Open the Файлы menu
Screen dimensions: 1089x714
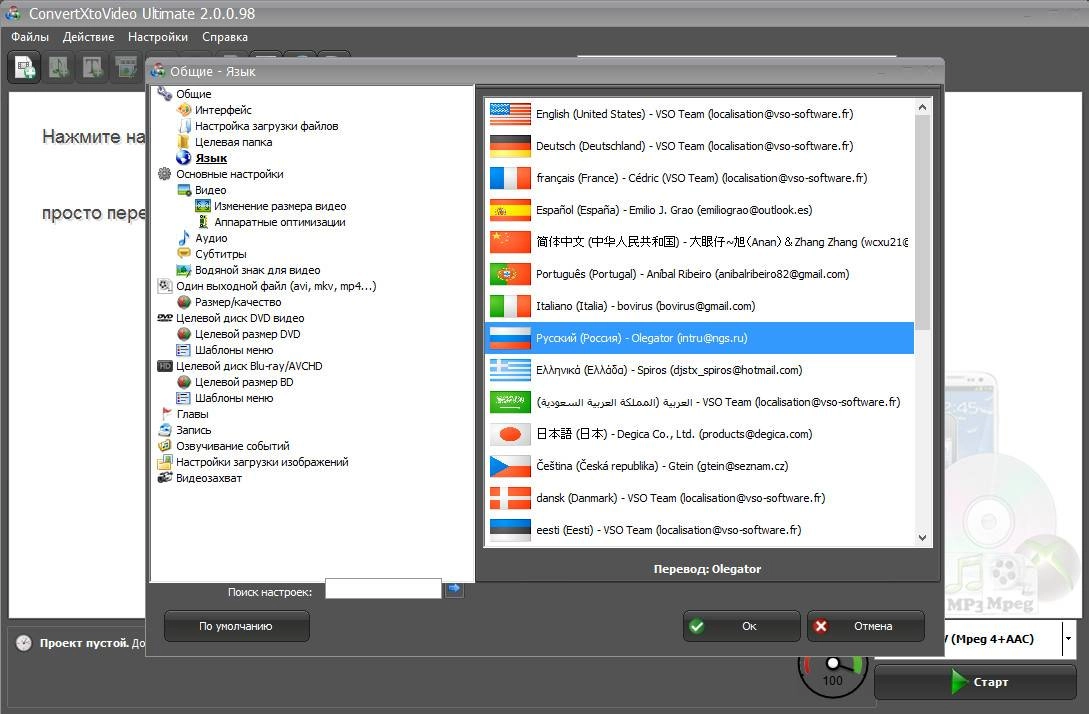point(30,37)
